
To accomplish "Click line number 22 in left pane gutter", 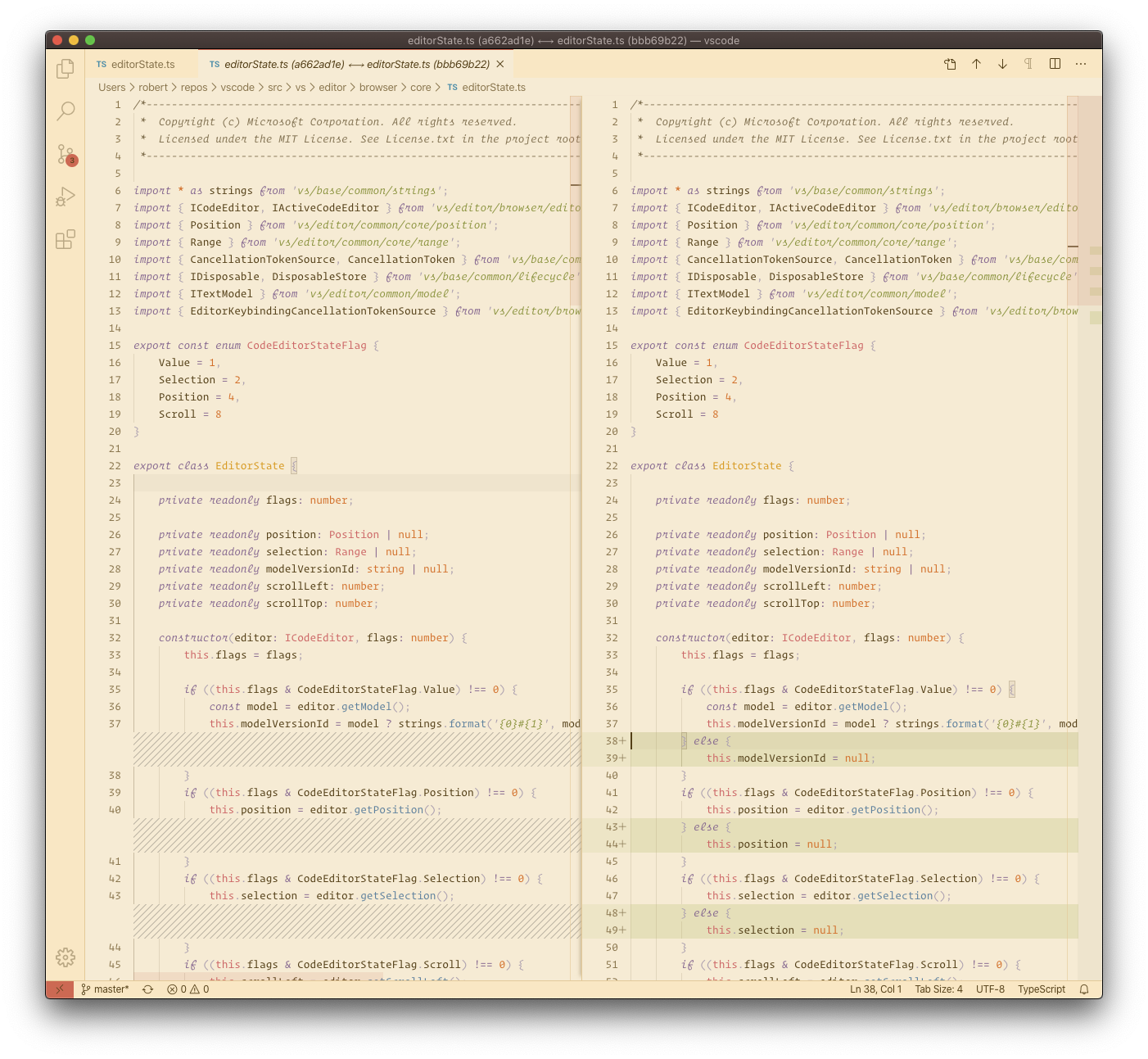I will click(115, 465).
